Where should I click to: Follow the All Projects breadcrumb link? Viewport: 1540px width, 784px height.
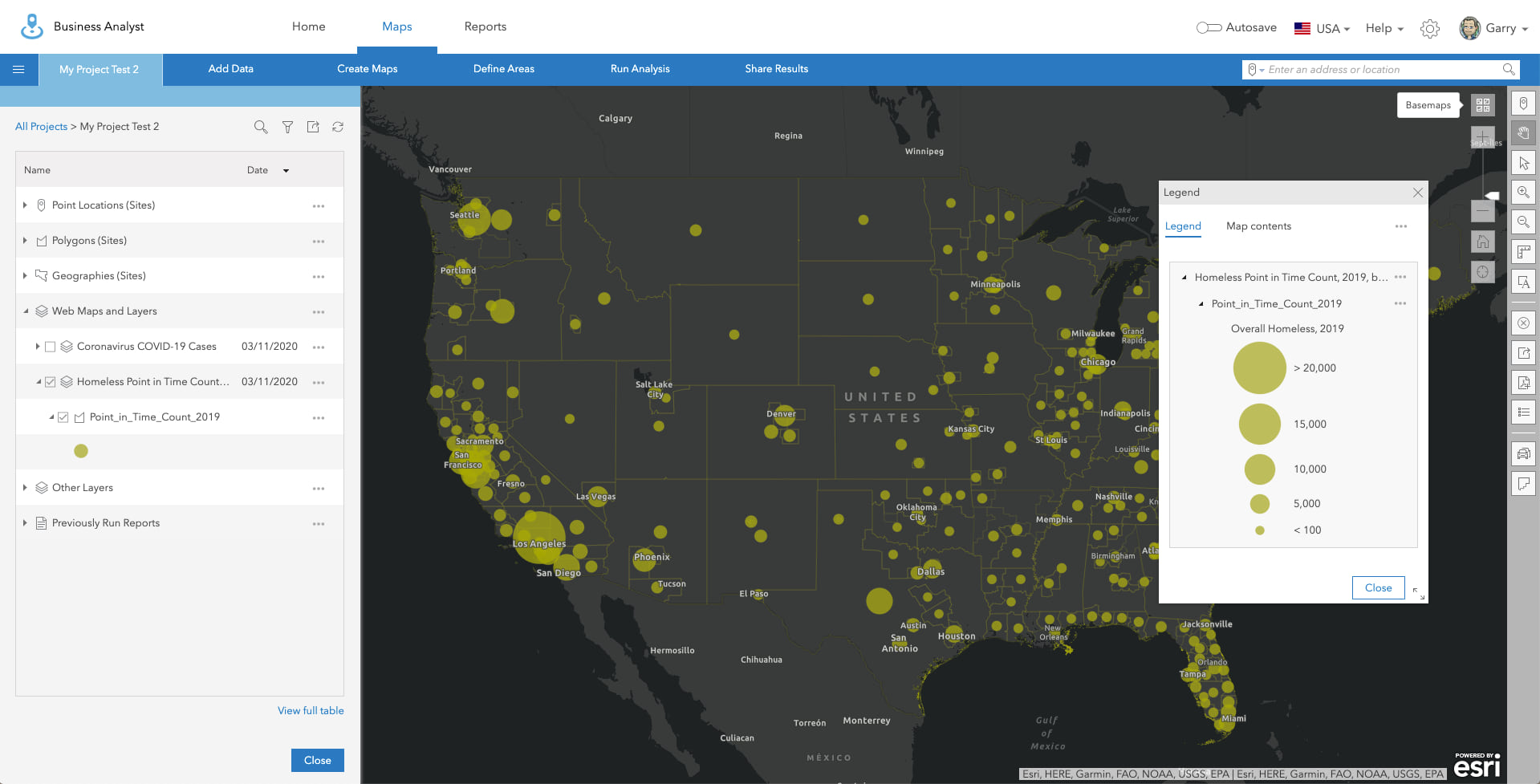(41, 127)
